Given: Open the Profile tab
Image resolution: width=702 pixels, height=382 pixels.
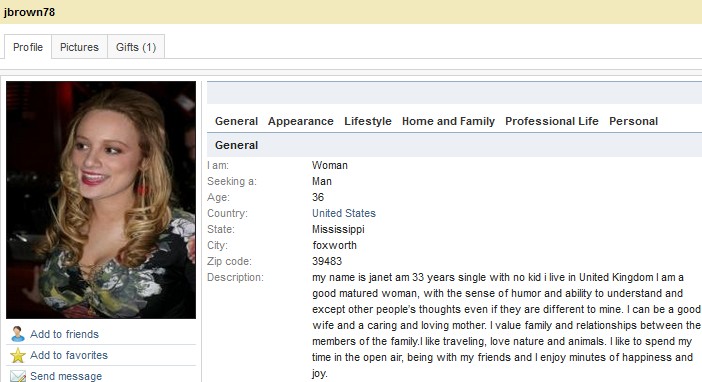Looking at the screenshot, I should (28, 47).
